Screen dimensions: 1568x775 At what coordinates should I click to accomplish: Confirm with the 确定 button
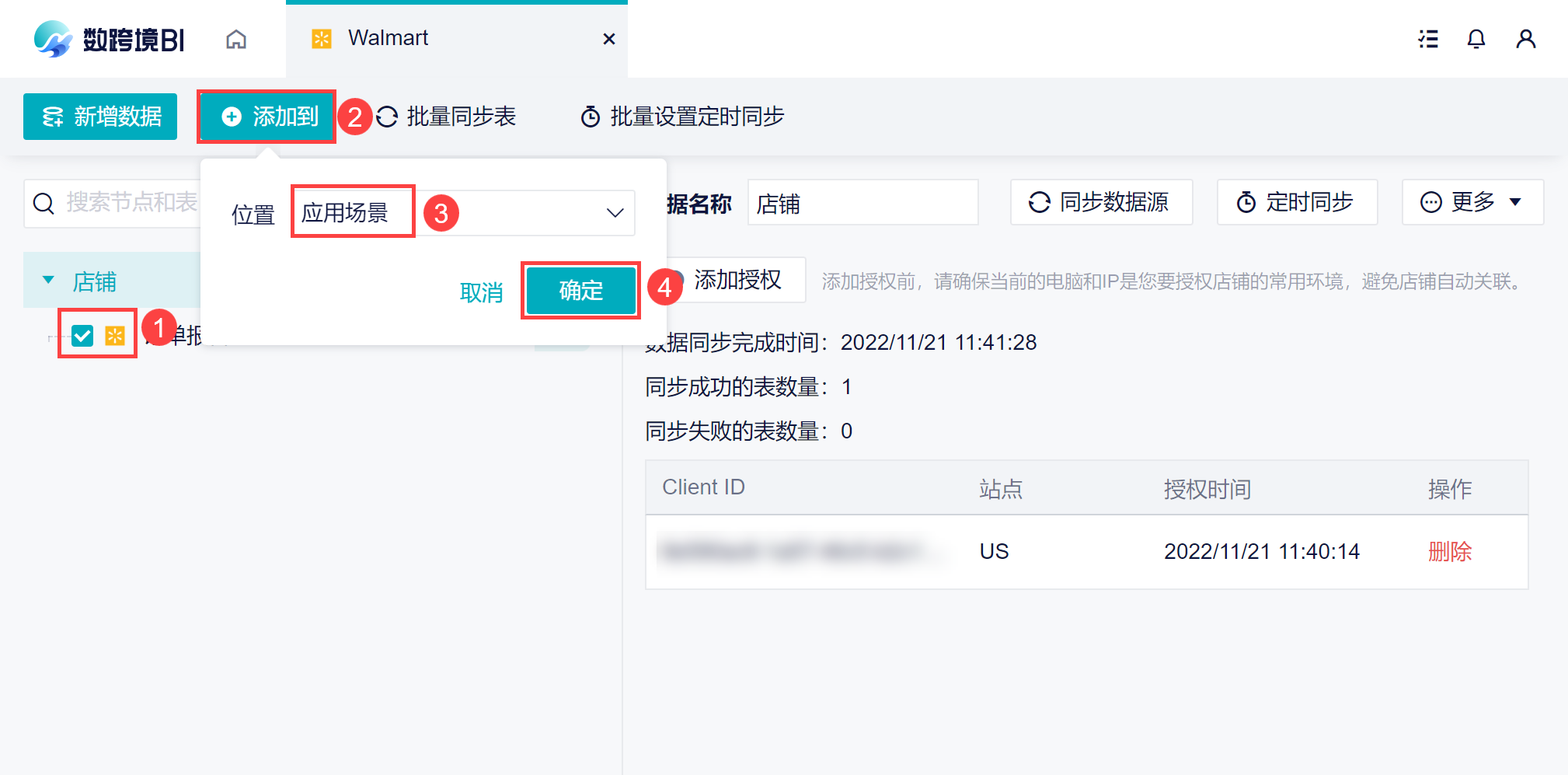pyautogui.click(x=581, y=291)
